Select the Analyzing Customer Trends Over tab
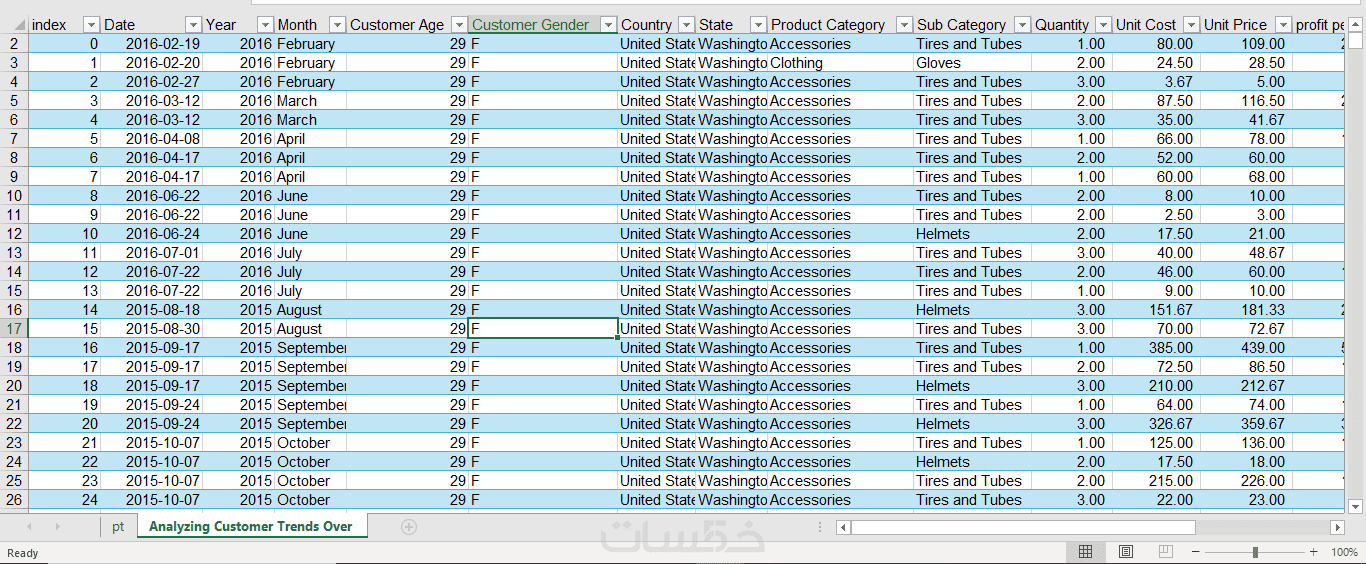Image resolution: width=1366 pixels, height=564 pixels. click(250, 527)
